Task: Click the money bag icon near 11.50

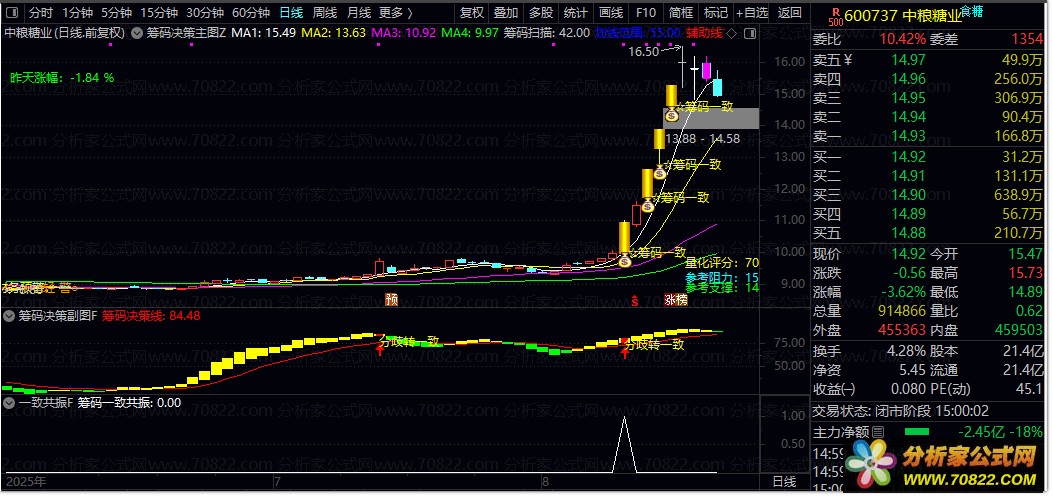Action: click(x=647, y=205)
